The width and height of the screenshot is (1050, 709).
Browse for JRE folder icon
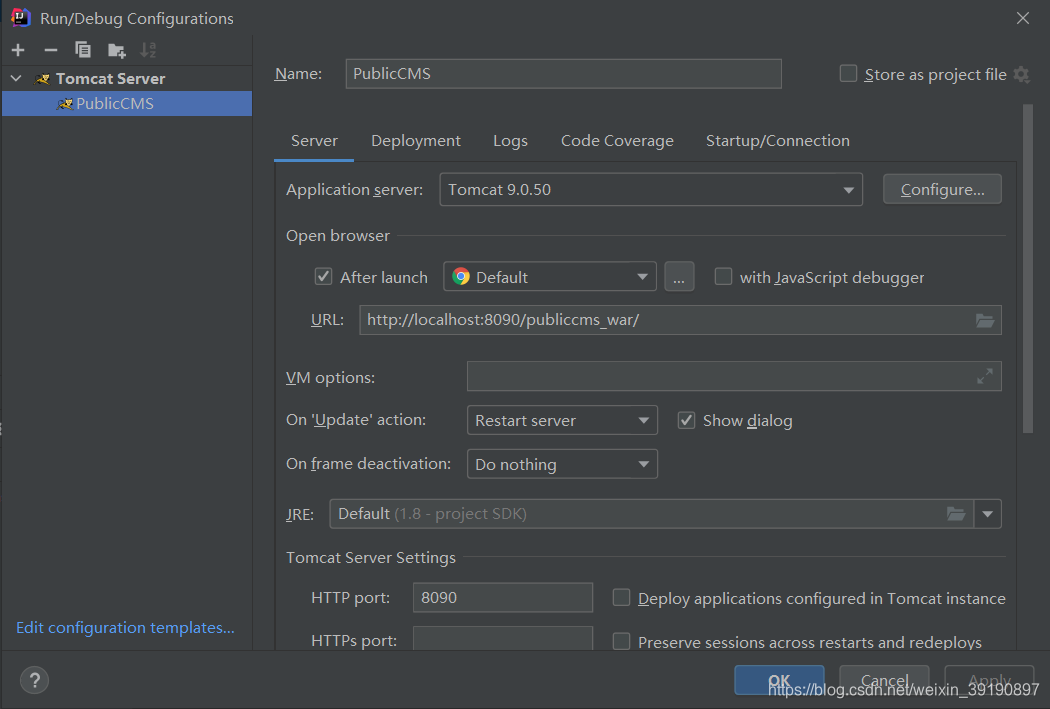coord(956,514)
